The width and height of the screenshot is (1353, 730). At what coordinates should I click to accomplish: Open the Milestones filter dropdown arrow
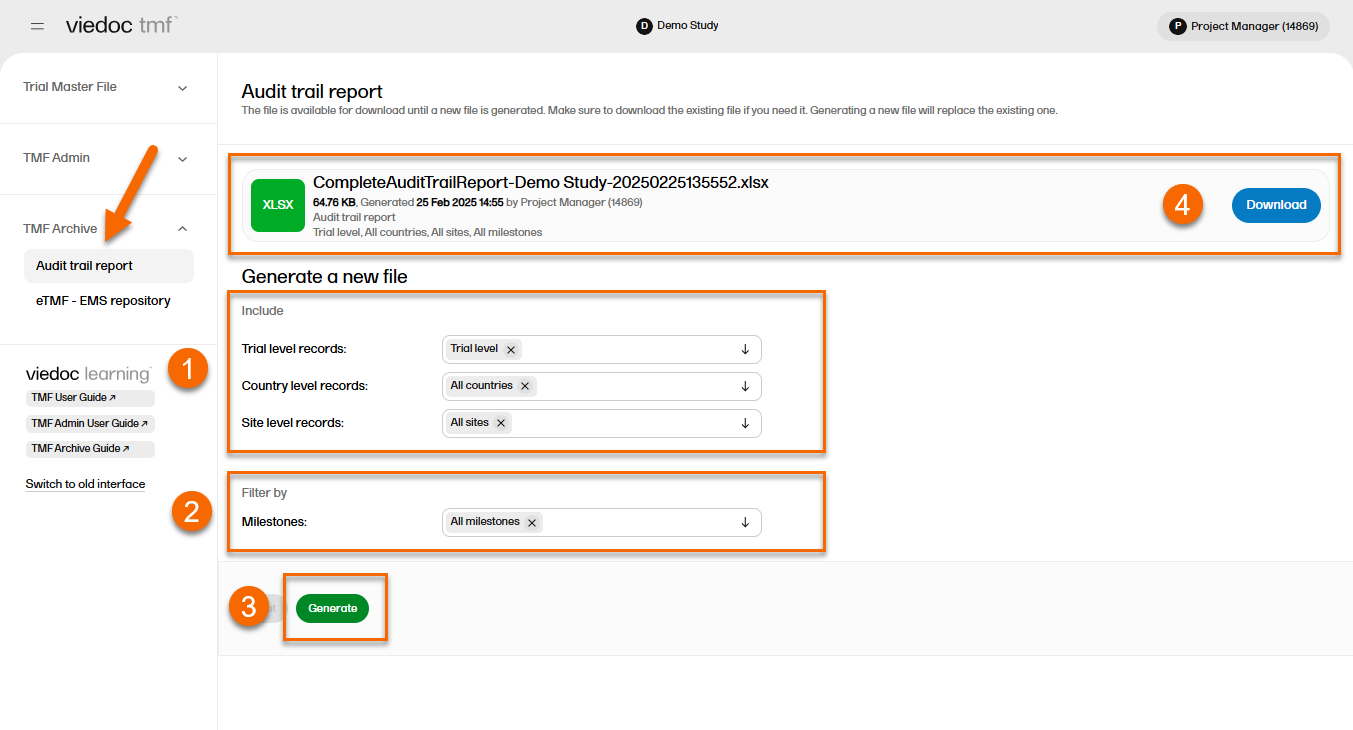pos(745,522)
